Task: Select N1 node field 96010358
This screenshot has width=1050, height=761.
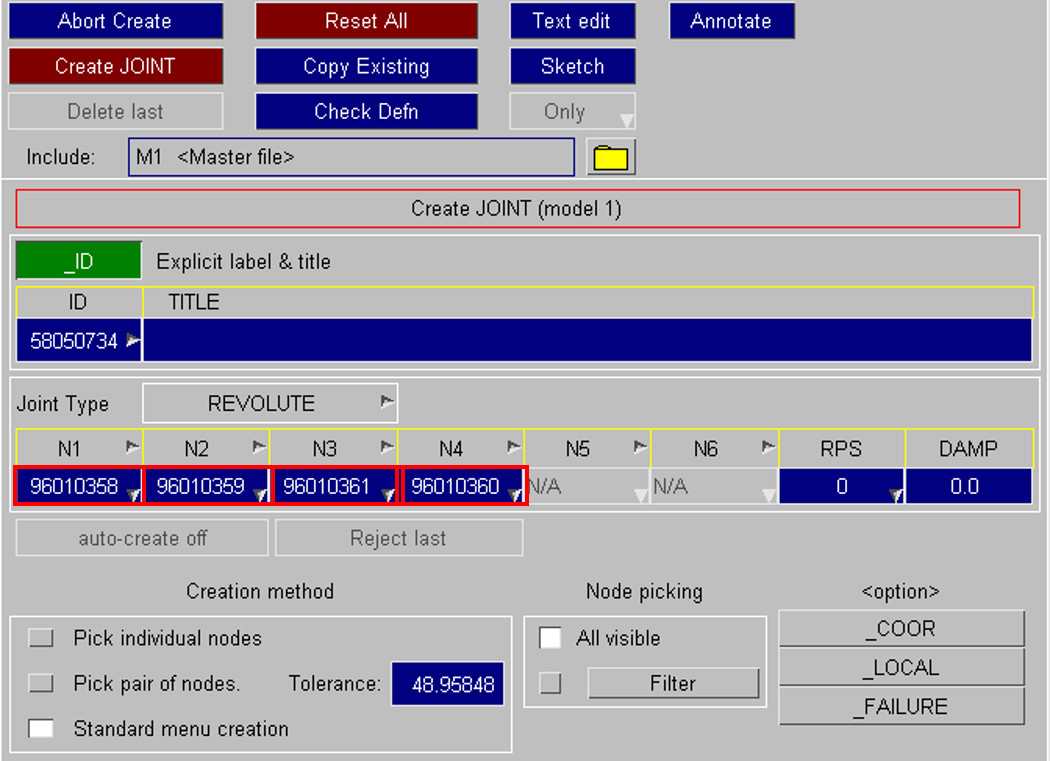Action: pos(78,486)
